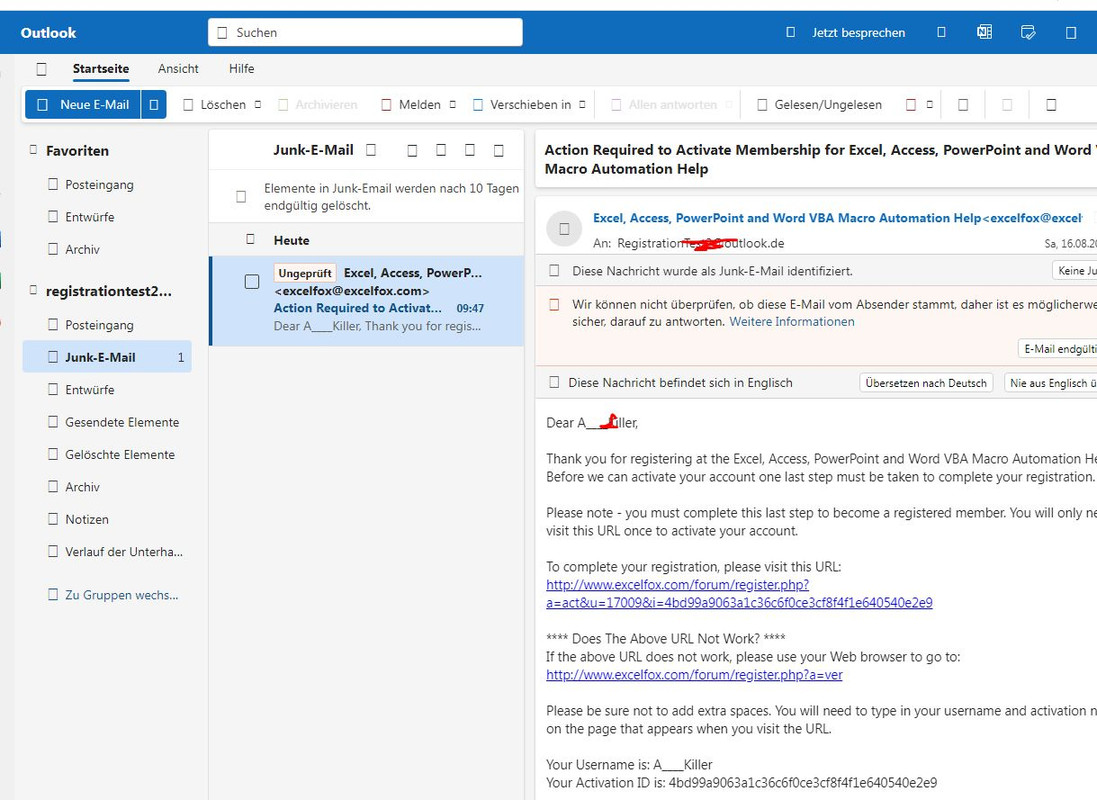Open the My Day To Do icon

(1028, 32)
